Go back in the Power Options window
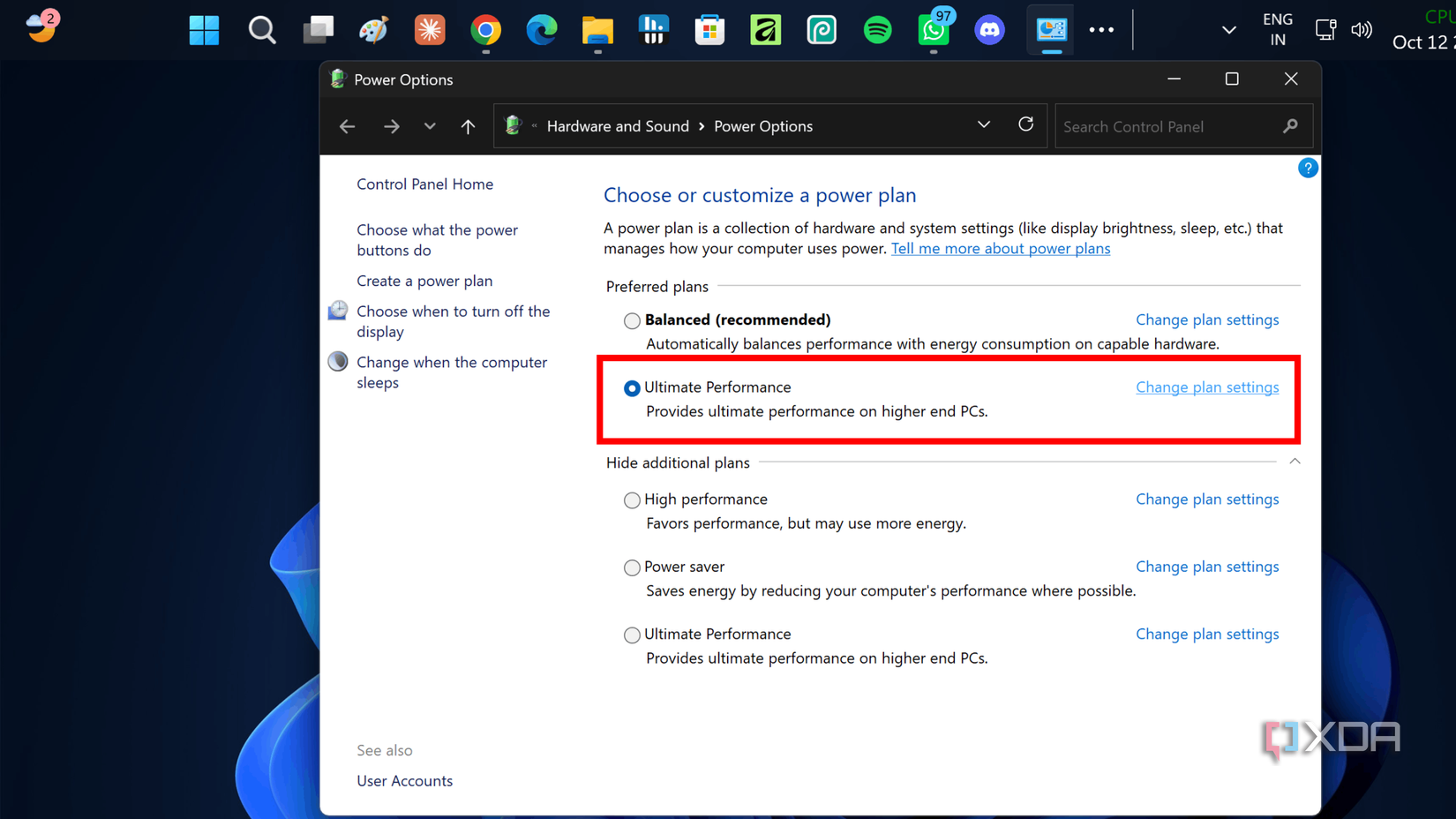 [347, 126]
